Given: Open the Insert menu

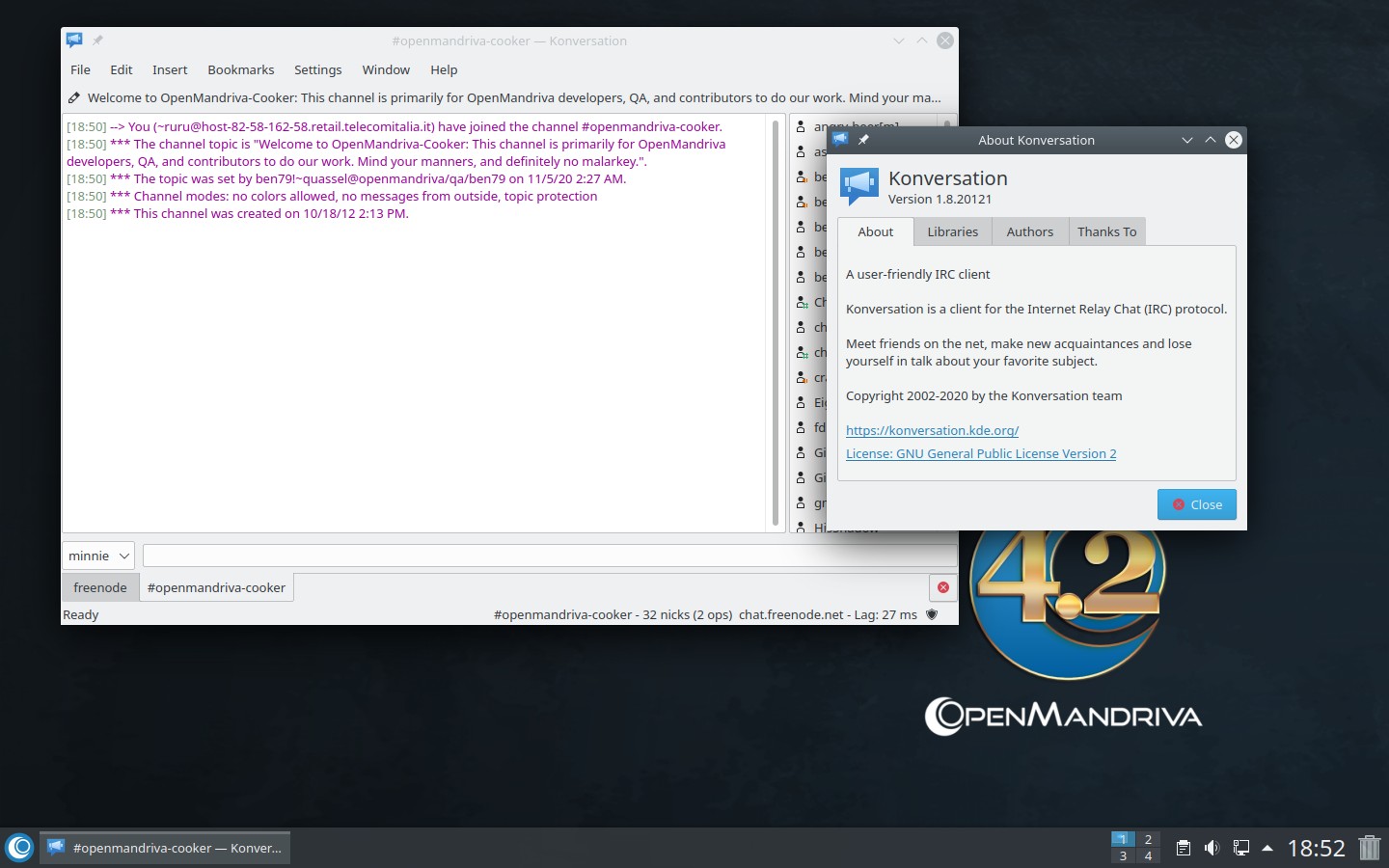Looking at the screenshot, I should (x=170, y=69).
